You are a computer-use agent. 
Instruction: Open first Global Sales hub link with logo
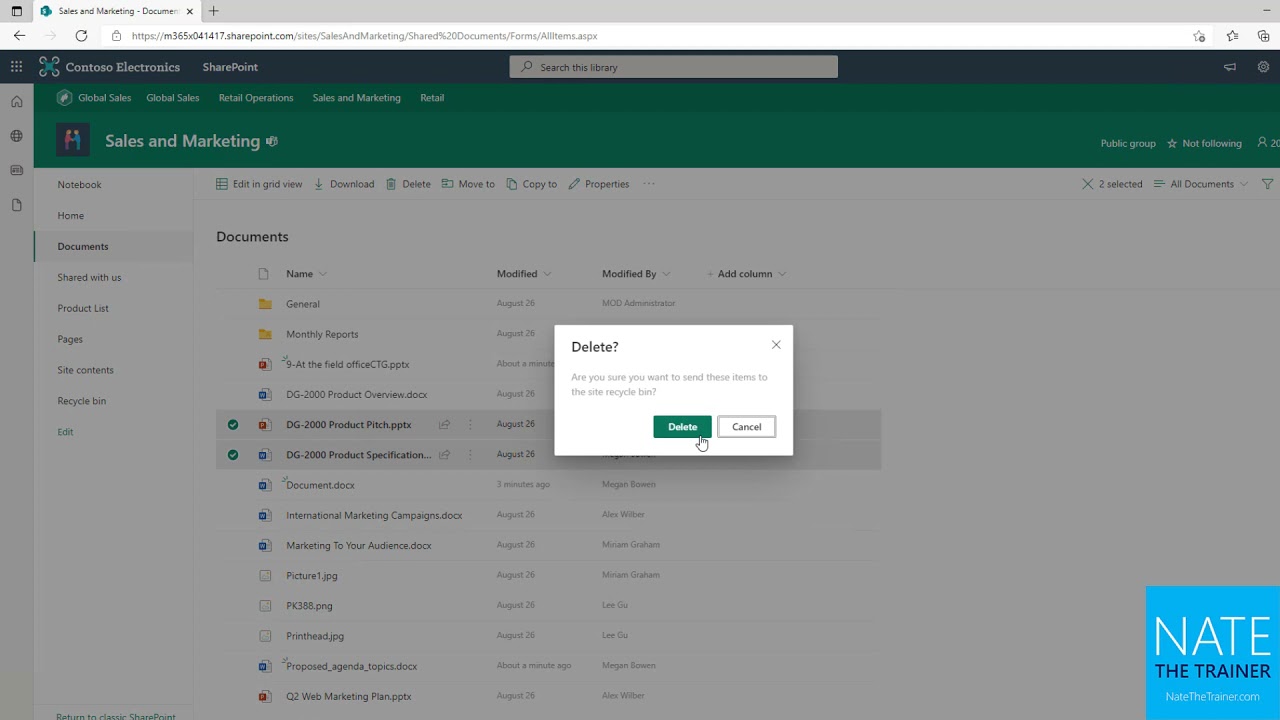[94, 98]
